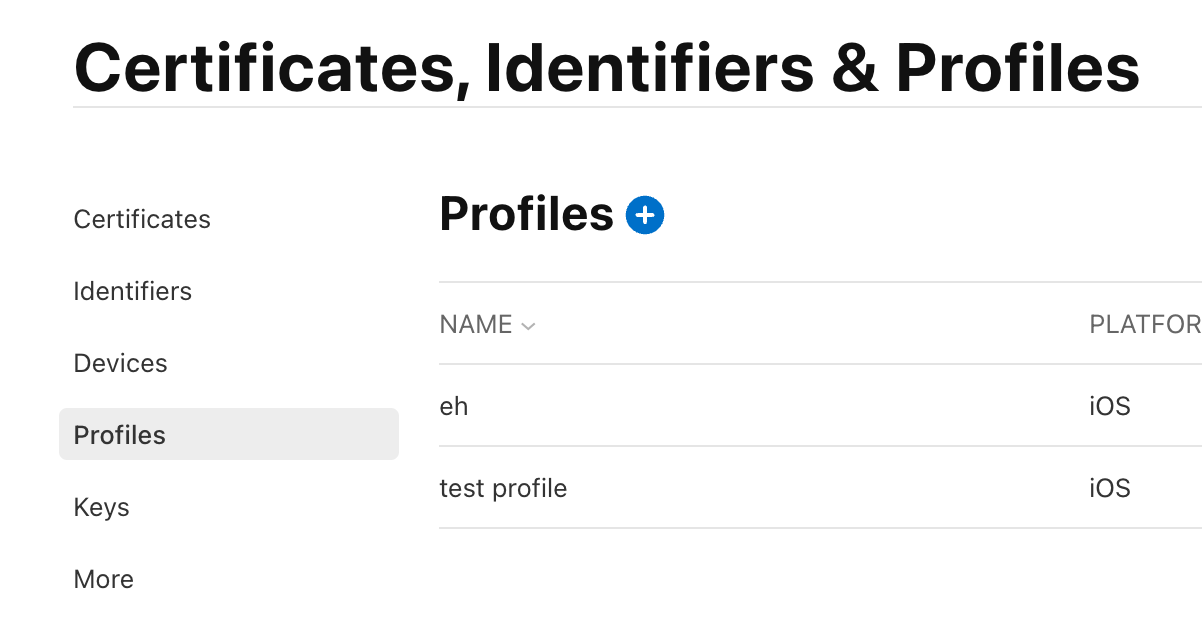The height and width of the screenshot is (640, 1202).
Task: Open the profile named test profile
Action: click(503, 488)
